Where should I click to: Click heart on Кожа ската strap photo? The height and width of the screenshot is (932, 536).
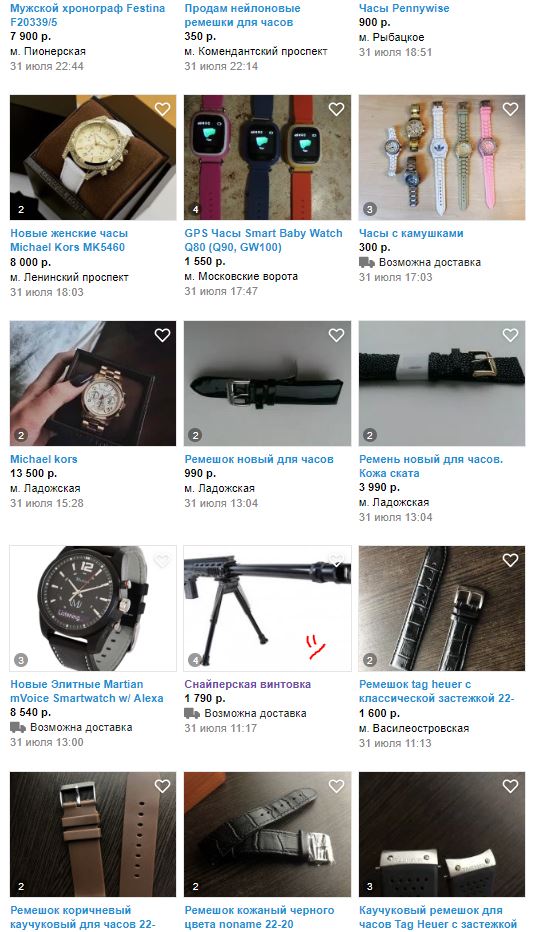click(510, 335)
